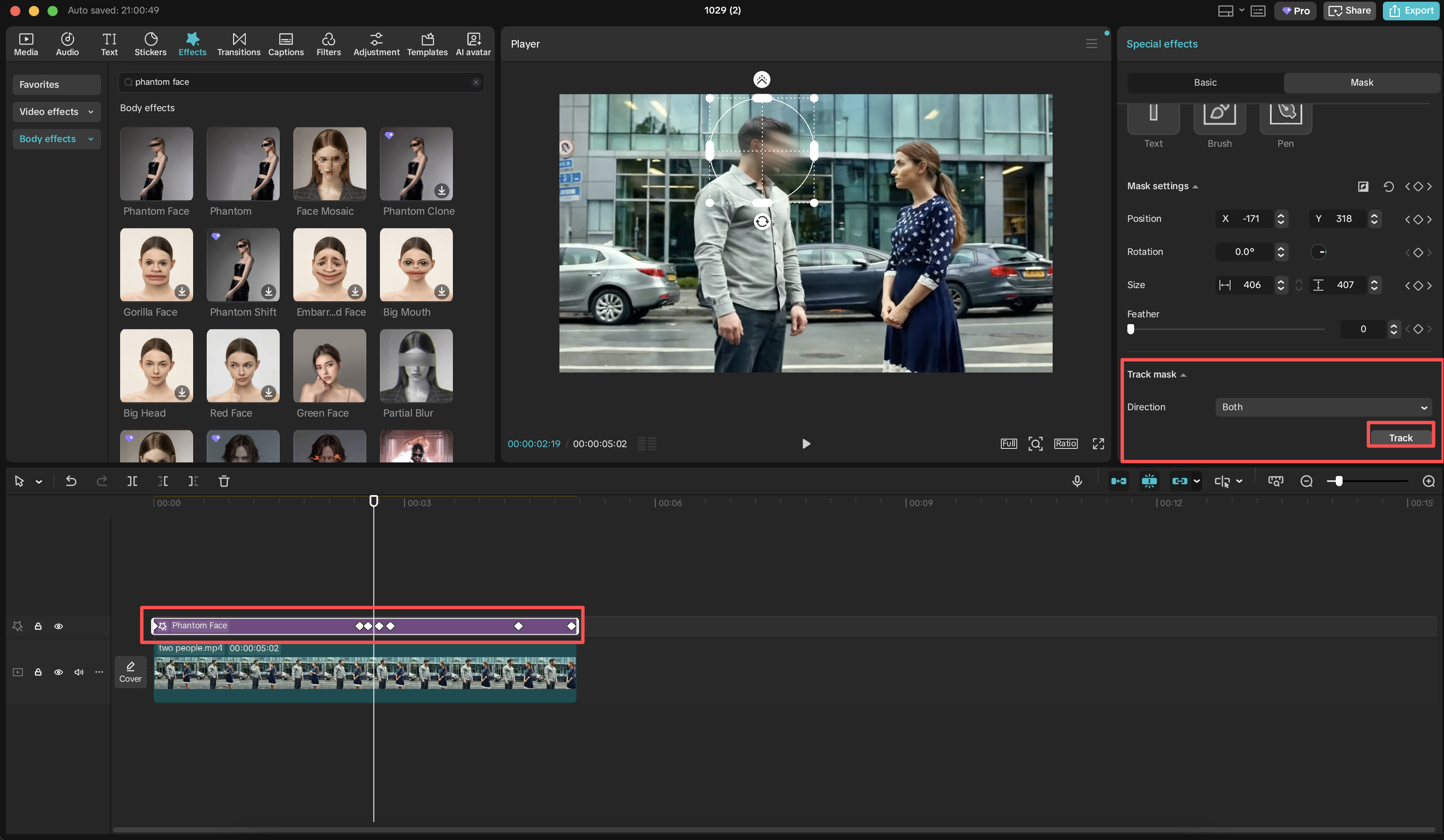
Task: Click the microphone record voiceover icon
Action: 1077,481
